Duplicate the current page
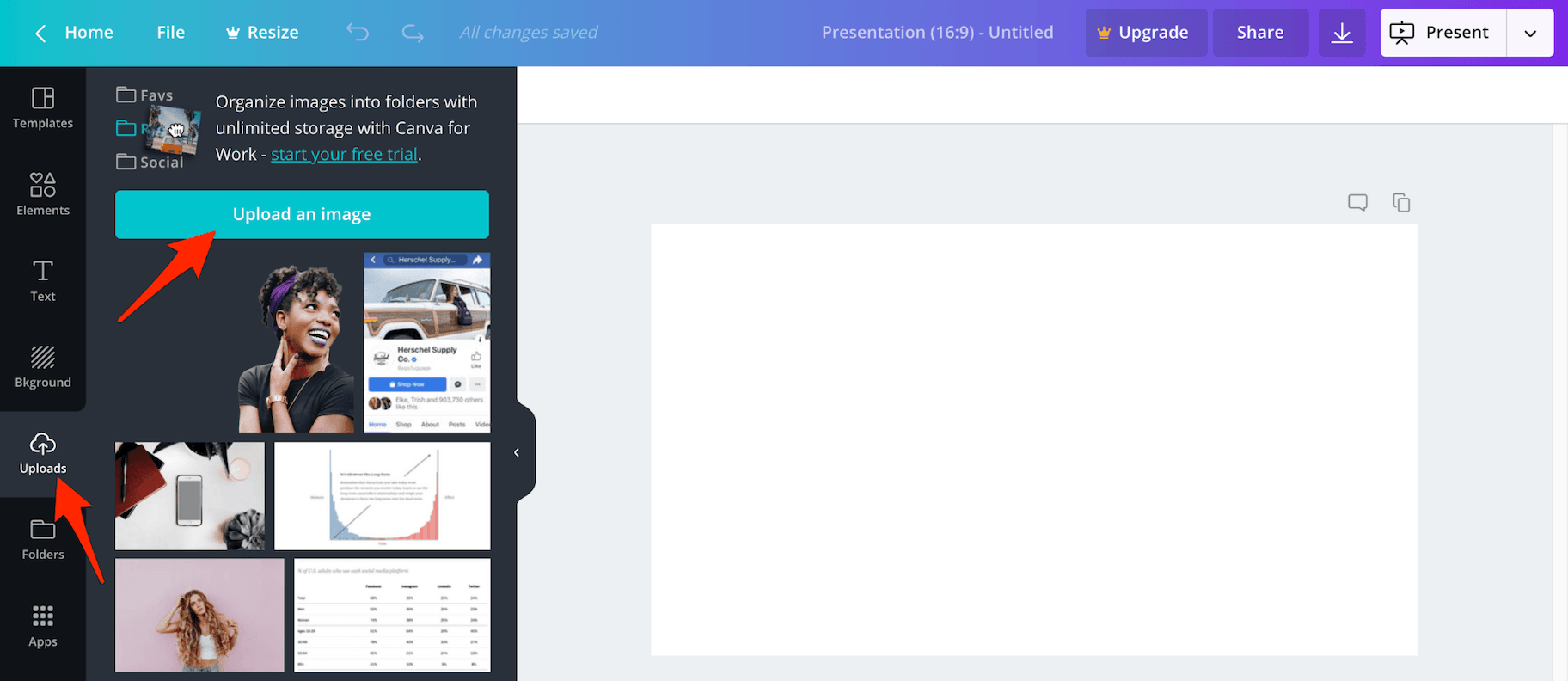 1401,203
